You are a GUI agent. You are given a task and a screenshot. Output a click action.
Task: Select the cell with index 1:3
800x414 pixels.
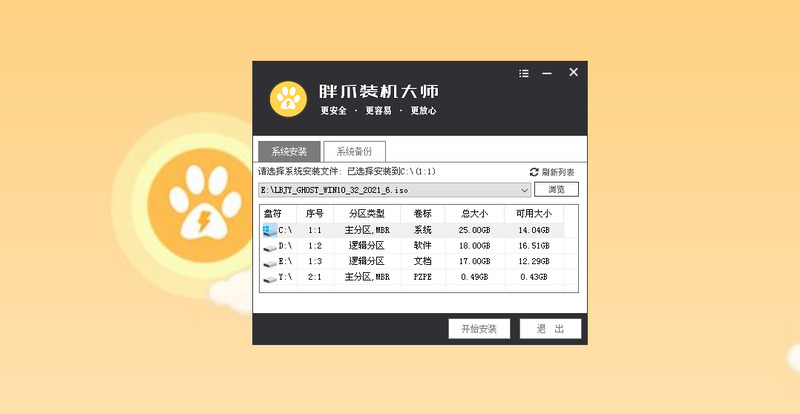315,261
